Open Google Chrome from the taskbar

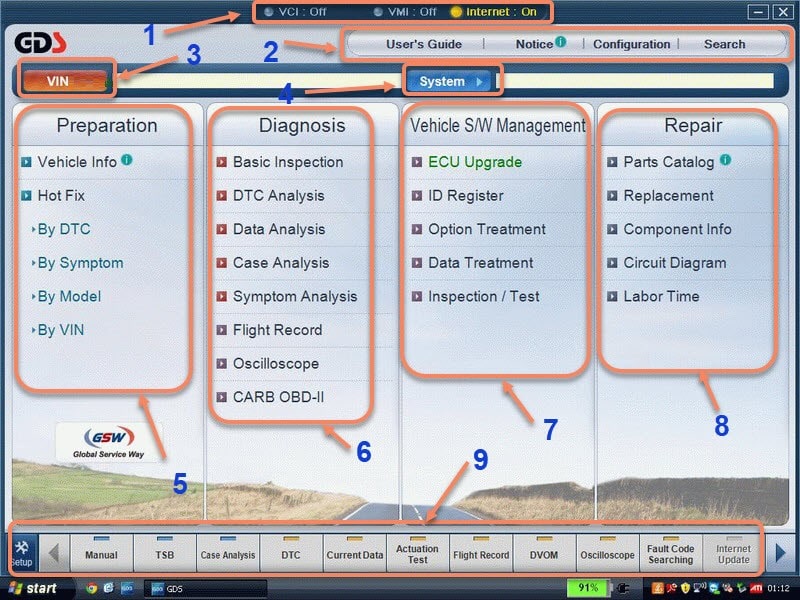tap(92, 588)
